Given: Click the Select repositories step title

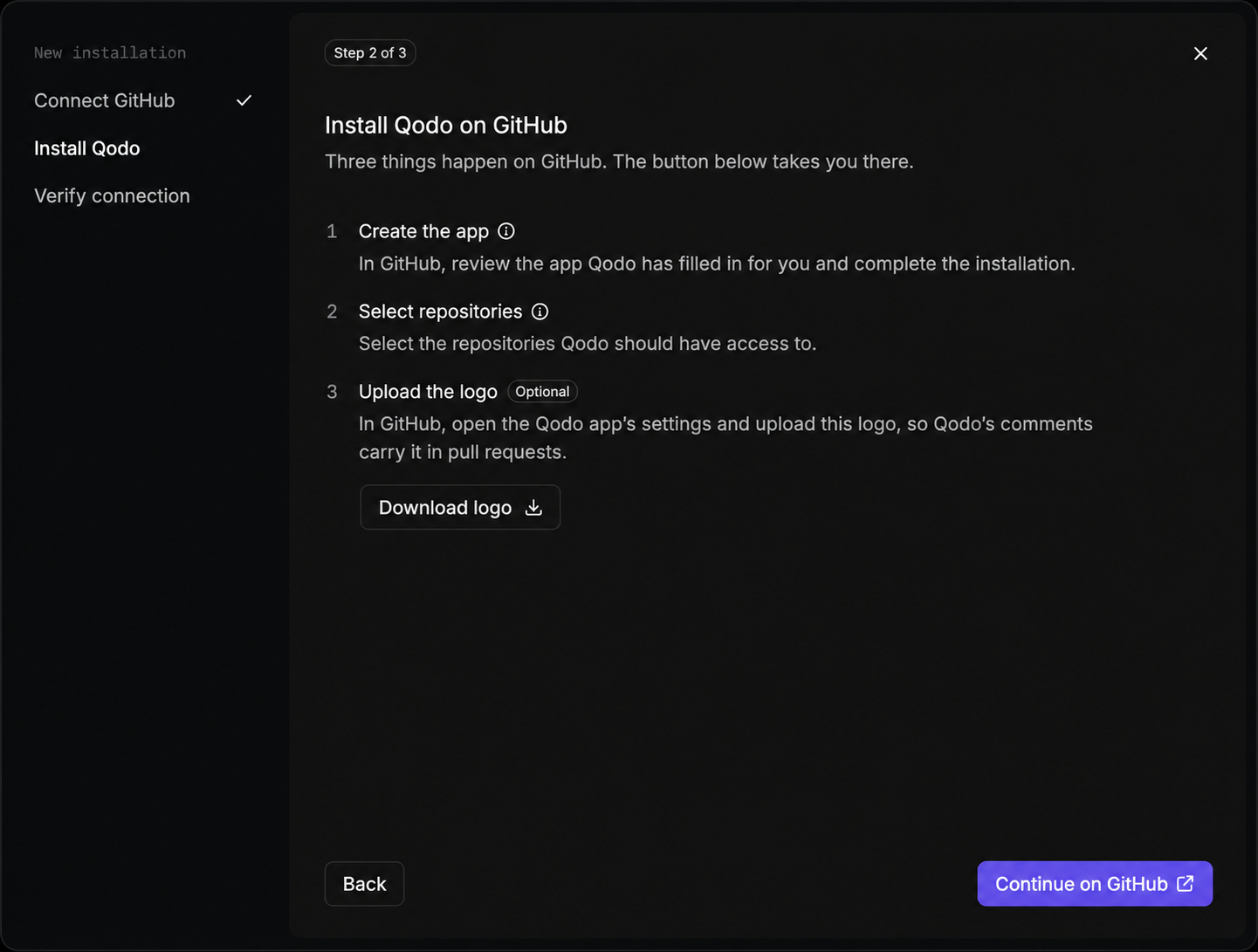Looking at the screenshot, I should 440,312.
